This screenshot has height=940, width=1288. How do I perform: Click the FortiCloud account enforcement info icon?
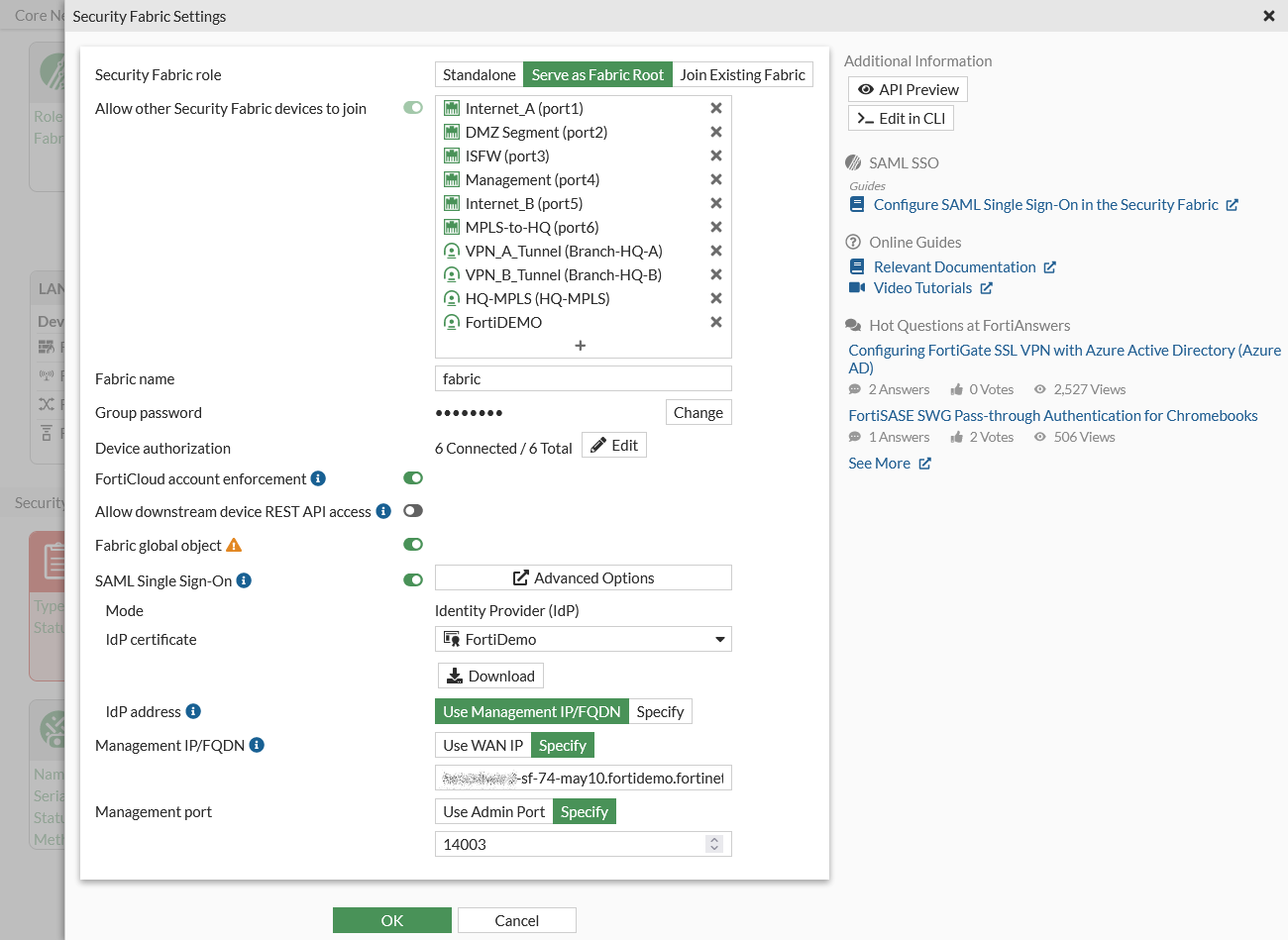point(318,478)
